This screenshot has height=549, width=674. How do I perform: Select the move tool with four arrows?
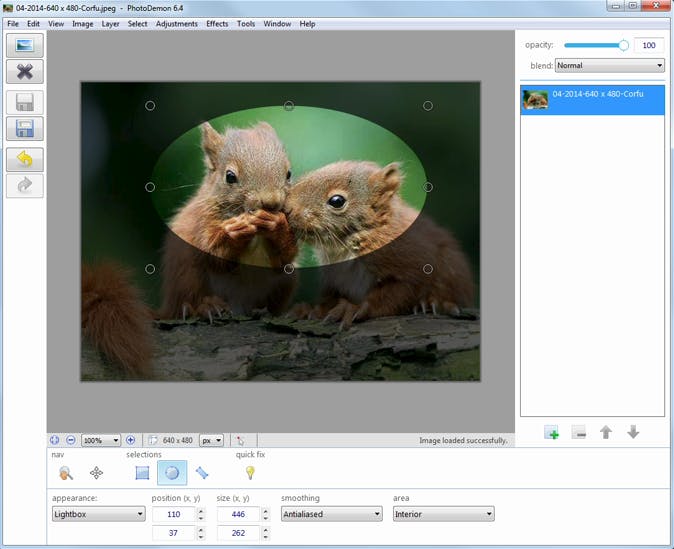click(96, 473)
